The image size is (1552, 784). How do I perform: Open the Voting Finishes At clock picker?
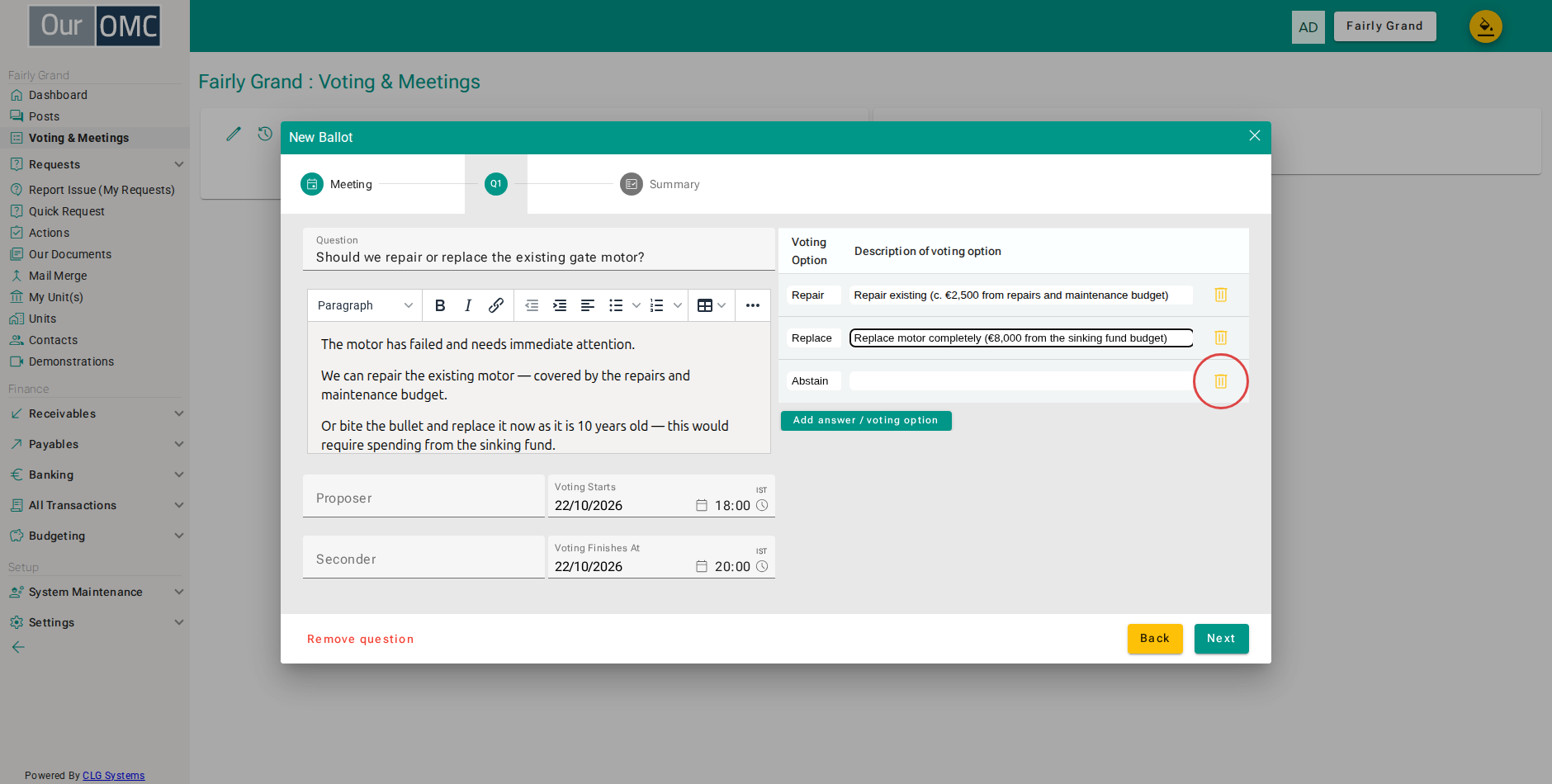click(x=762, y=566)
